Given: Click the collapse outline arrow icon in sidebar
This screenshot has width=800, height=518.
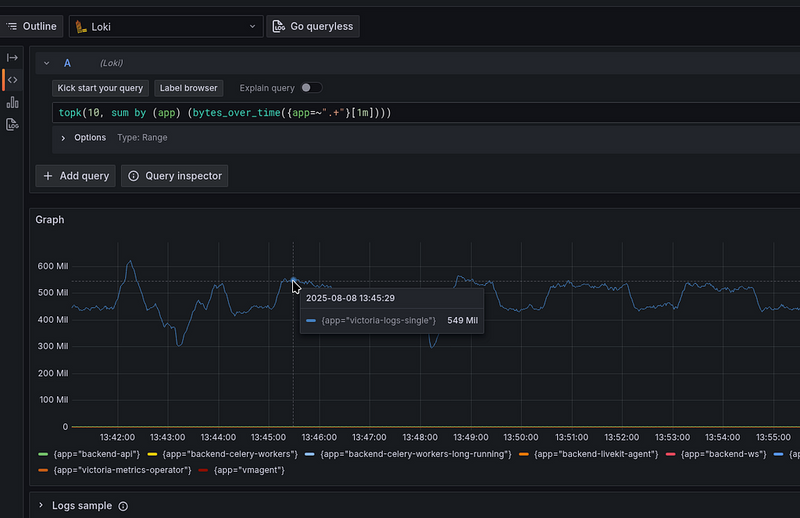Looking at the screenshot, I should (x=12, y=58).
